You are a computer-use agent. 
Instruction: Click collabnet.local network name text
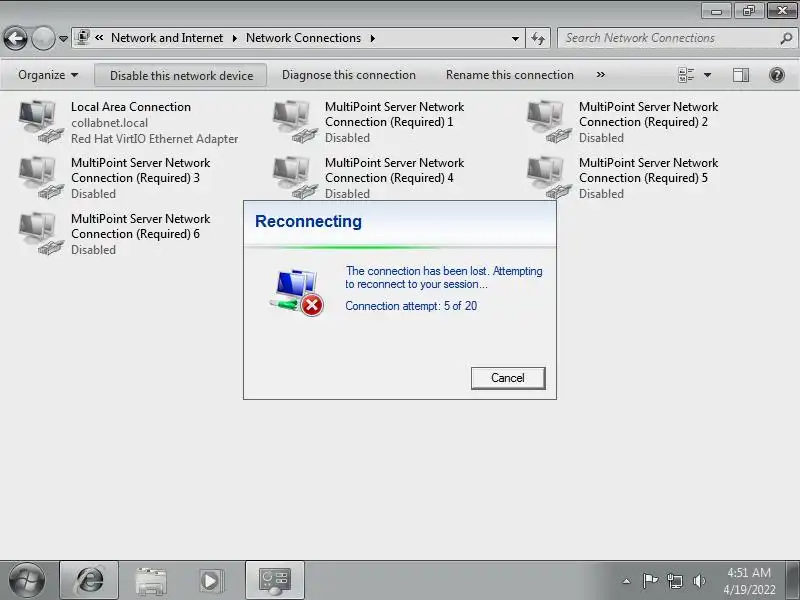coord(109,123)
